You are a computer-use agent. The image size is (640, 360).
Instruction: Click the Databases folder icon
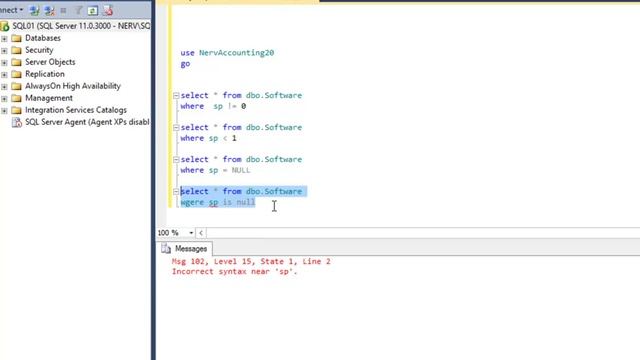click(x=16, y=38)
